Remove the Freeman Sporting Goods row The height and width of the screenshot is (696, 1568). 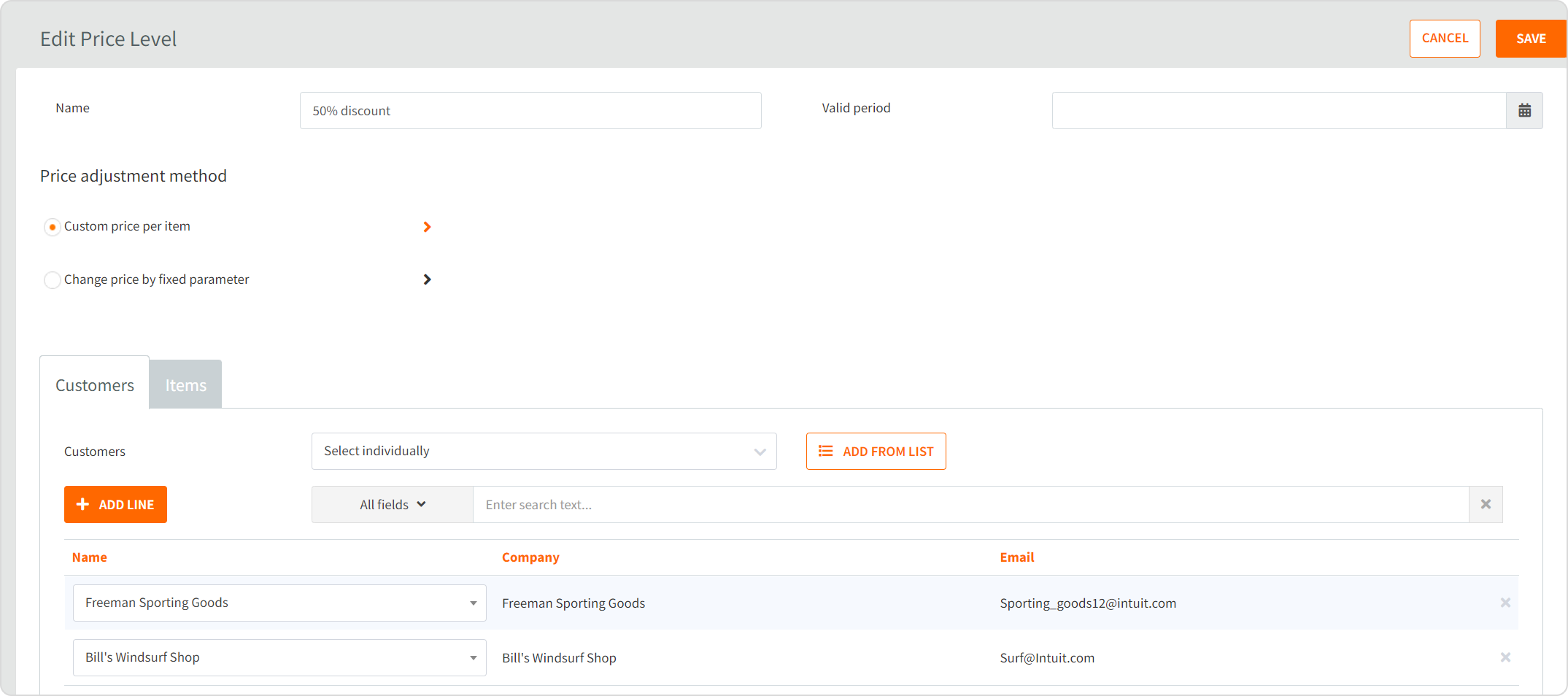coord(1505,603)
